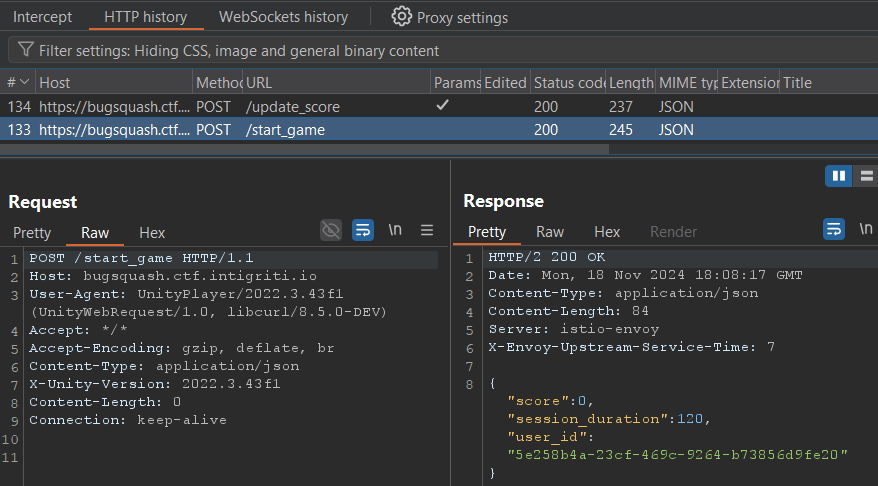Switch to top-bottom stacked layout icon

866,176
